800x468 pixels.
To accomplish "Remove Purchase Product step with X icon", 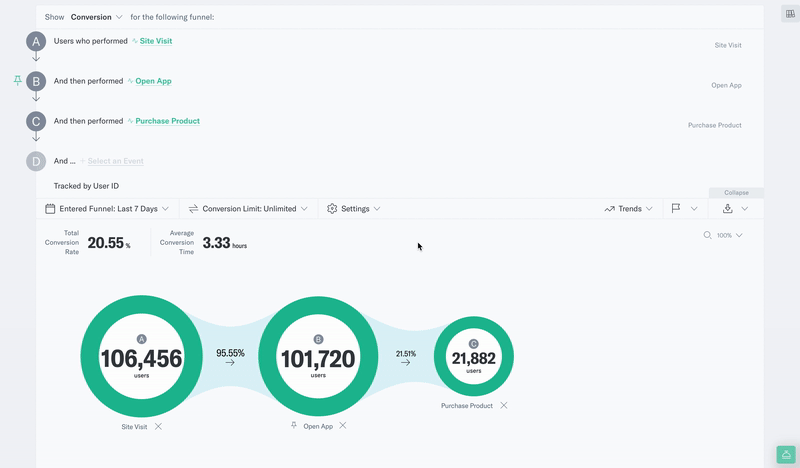I will (x=504, y=405).
